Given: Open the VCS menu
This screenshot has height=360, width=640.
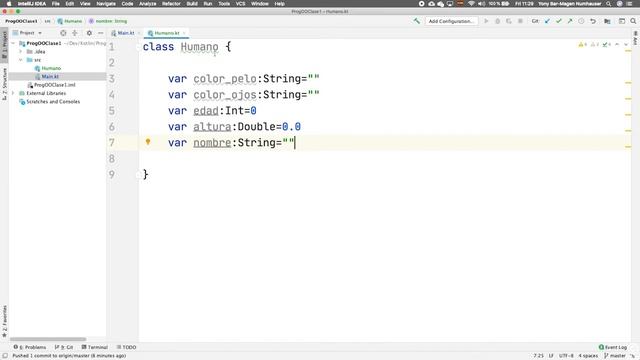Looking at the screenshot, I should coord(240,4).
